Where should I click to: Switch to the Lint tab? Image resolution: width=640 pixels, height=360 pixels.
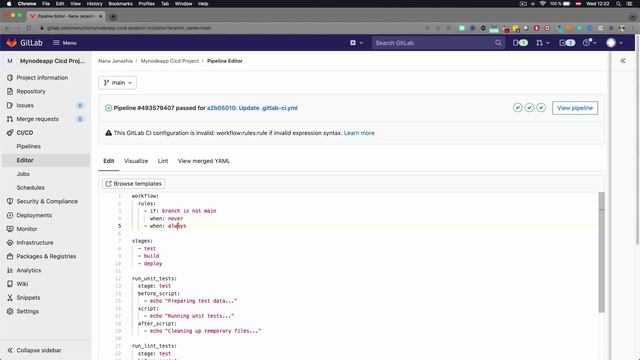tap(163, 161)
